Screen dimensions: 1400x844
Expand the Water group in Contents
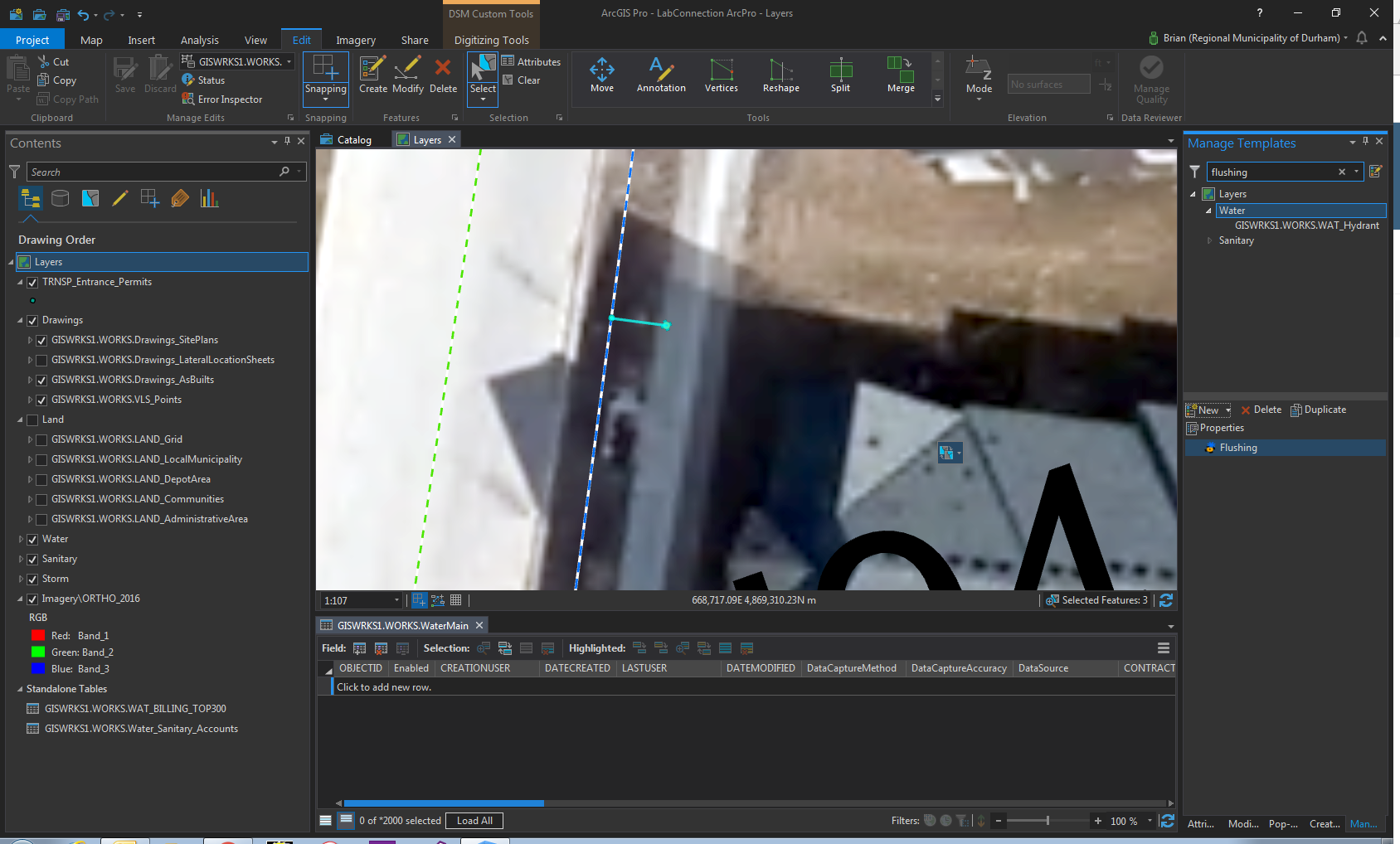21,540
